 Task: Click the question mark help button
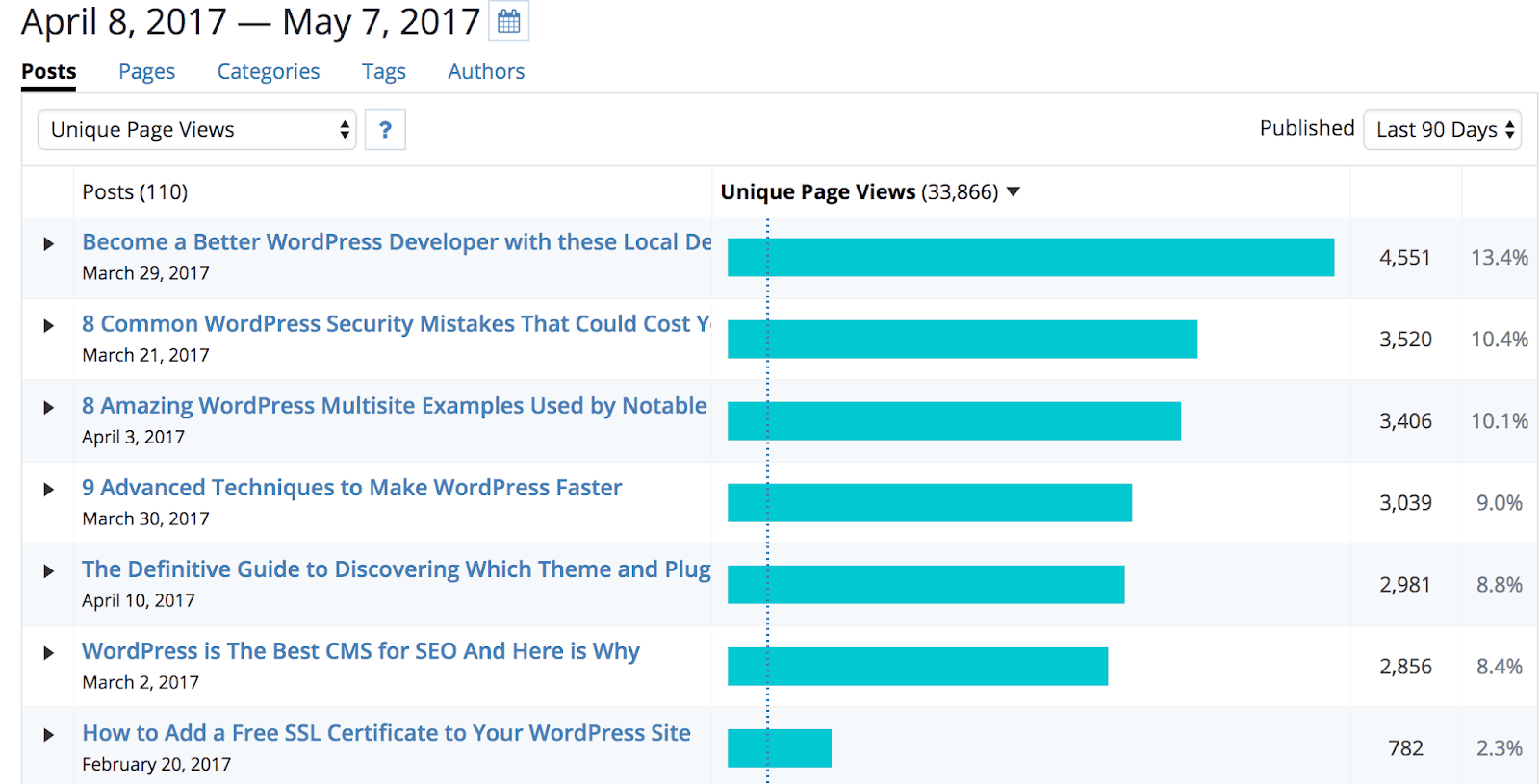385,130
